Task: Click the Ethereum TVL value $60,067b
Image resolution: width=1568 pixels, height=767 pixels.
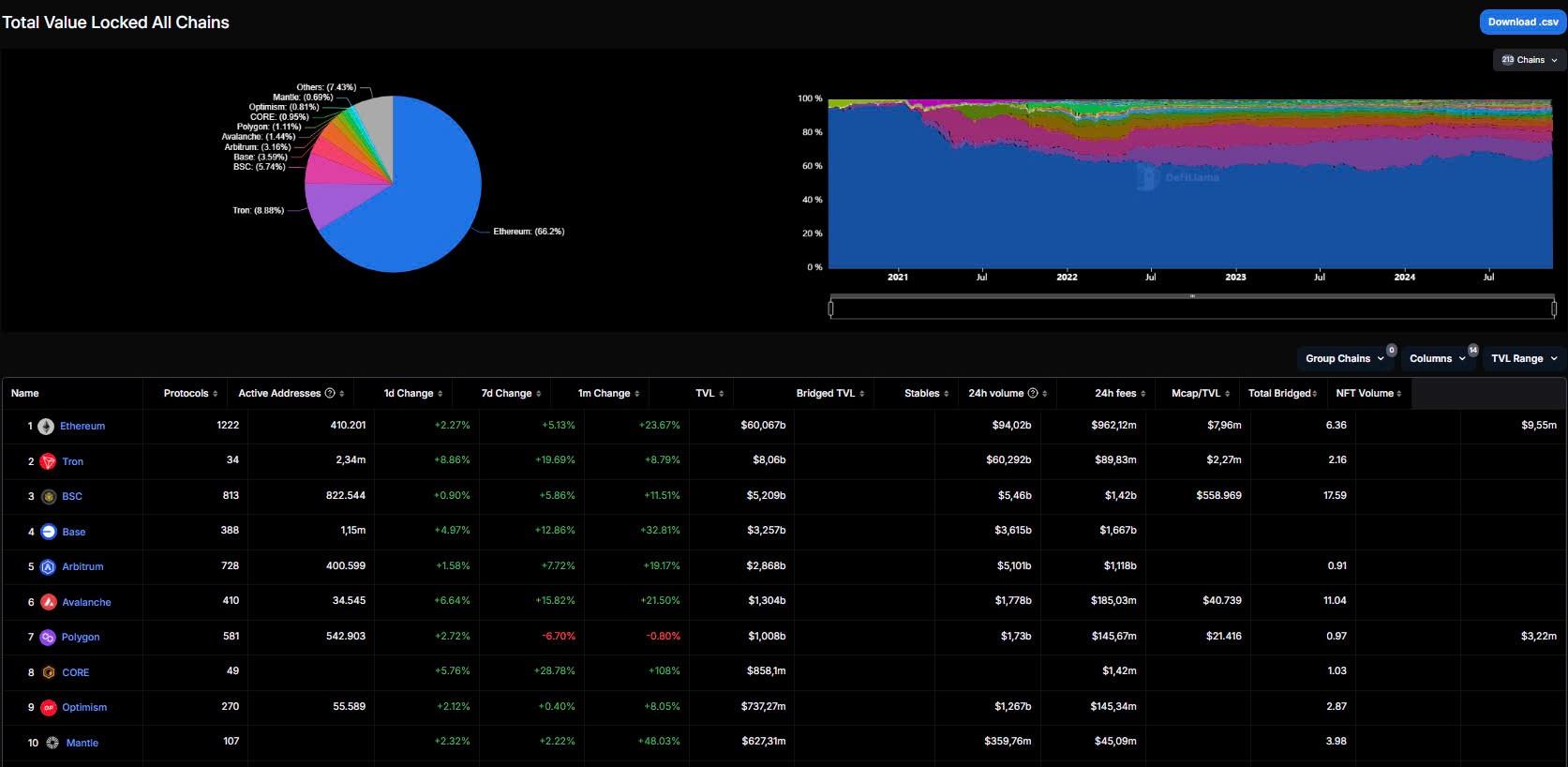Action: 763,426
